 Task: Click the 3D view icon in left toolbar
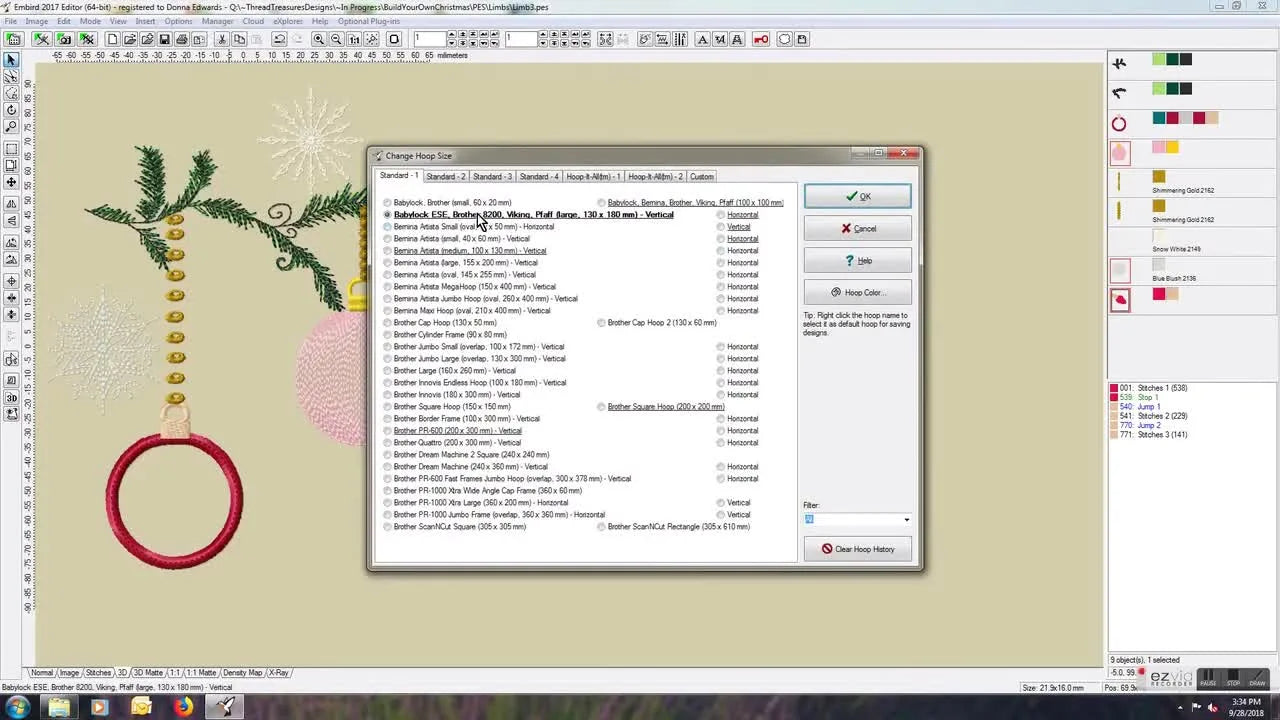click(11, 397)
